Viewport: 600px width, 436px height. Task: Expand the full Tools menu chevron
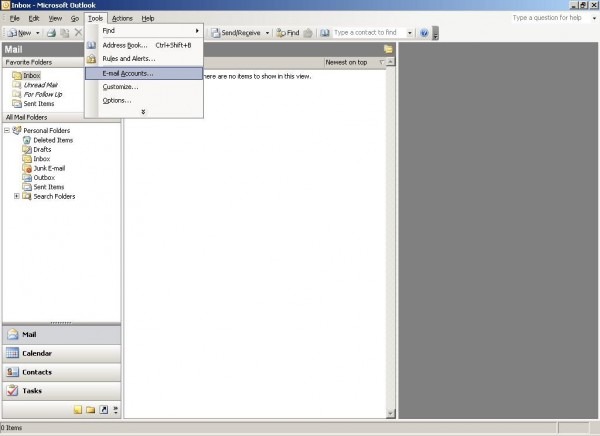[143, 112]
